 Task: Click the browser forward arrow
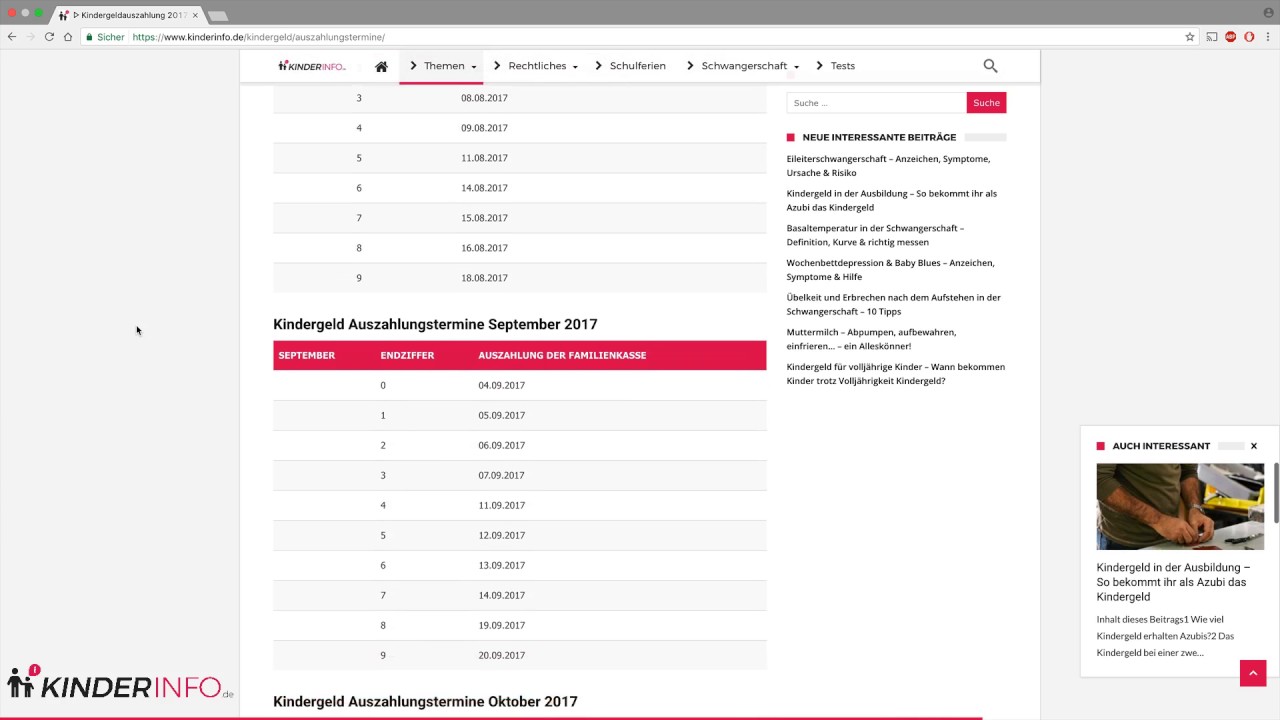click(30, 37)
